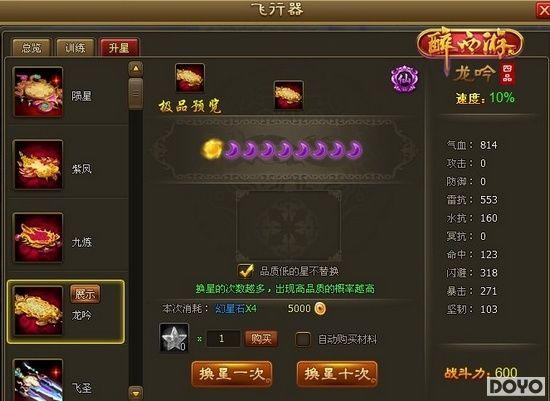Open the 极品预览 preview aircraft thumbnail

(x=190, y=78)
